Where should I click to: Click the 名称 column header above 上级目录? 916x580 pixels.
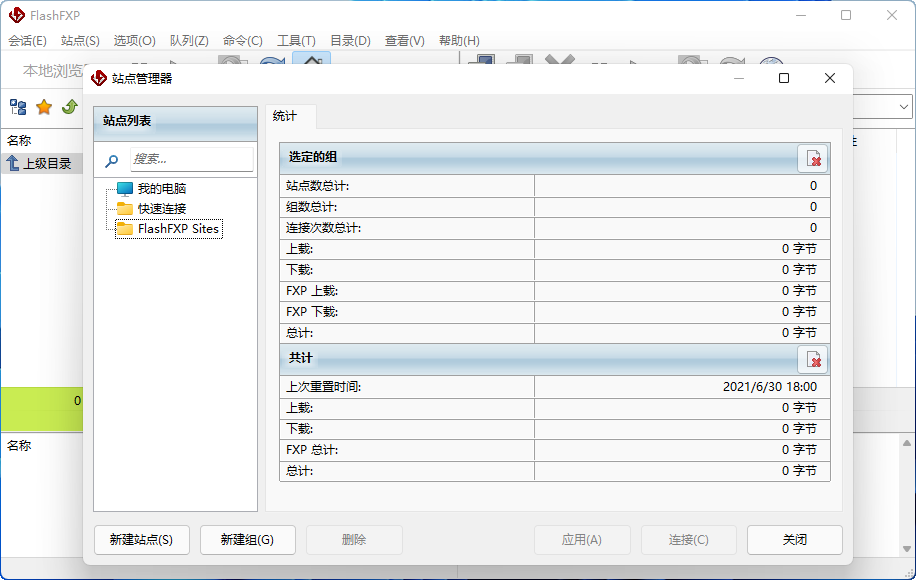19,141
